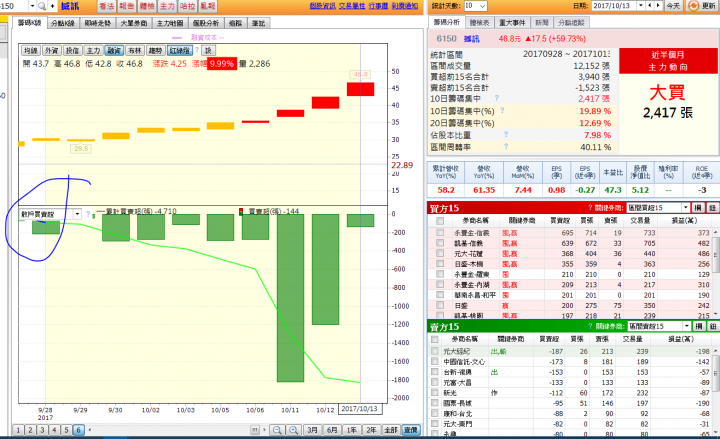Switch to the 個股分析 tab
This screenshot has height=439, width=720.
[x=206, y=23]
